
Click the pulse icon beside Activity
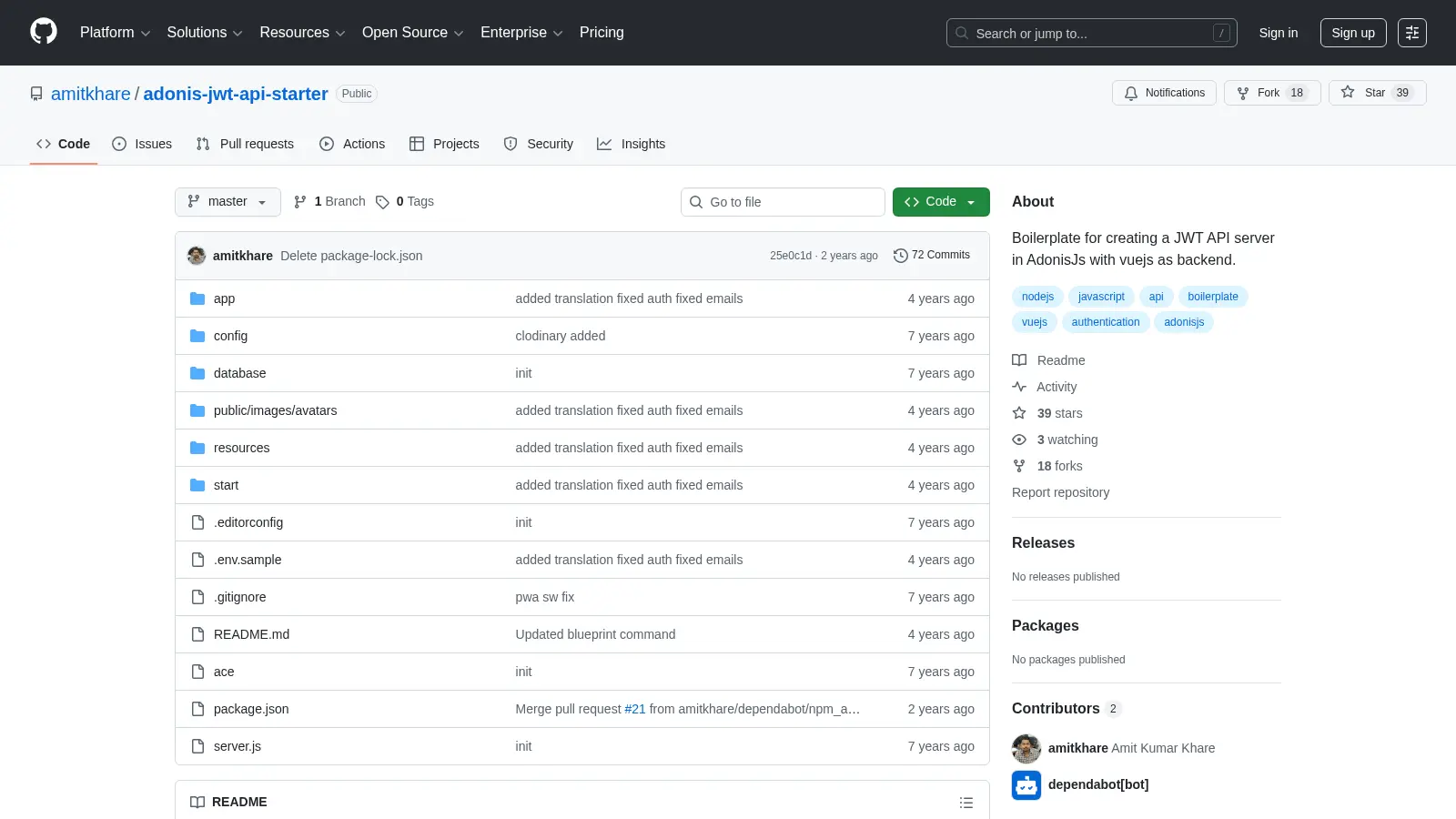(x=1019, y=387)
